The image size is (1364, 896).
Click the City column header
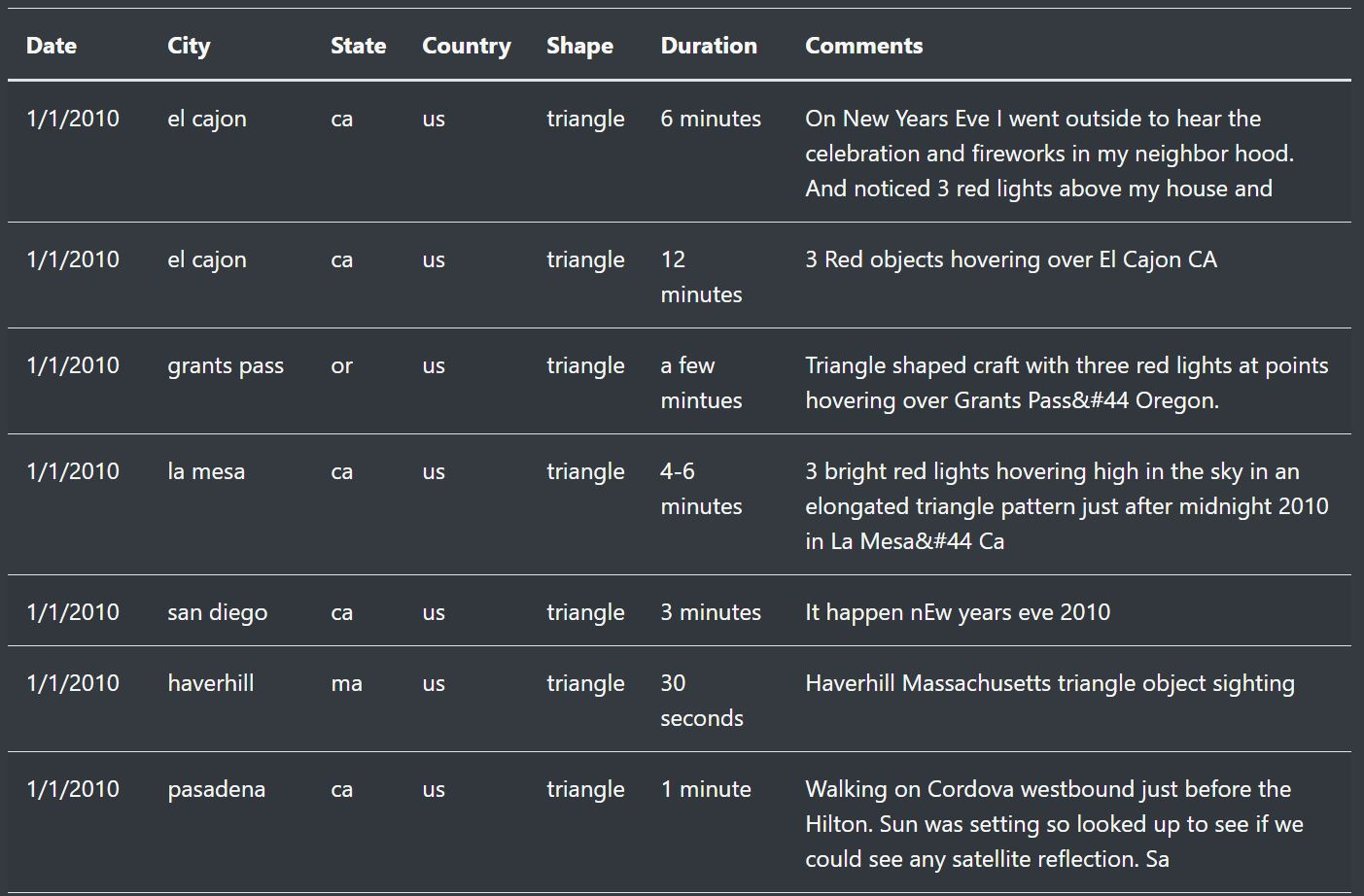click(x=189, y=46)
